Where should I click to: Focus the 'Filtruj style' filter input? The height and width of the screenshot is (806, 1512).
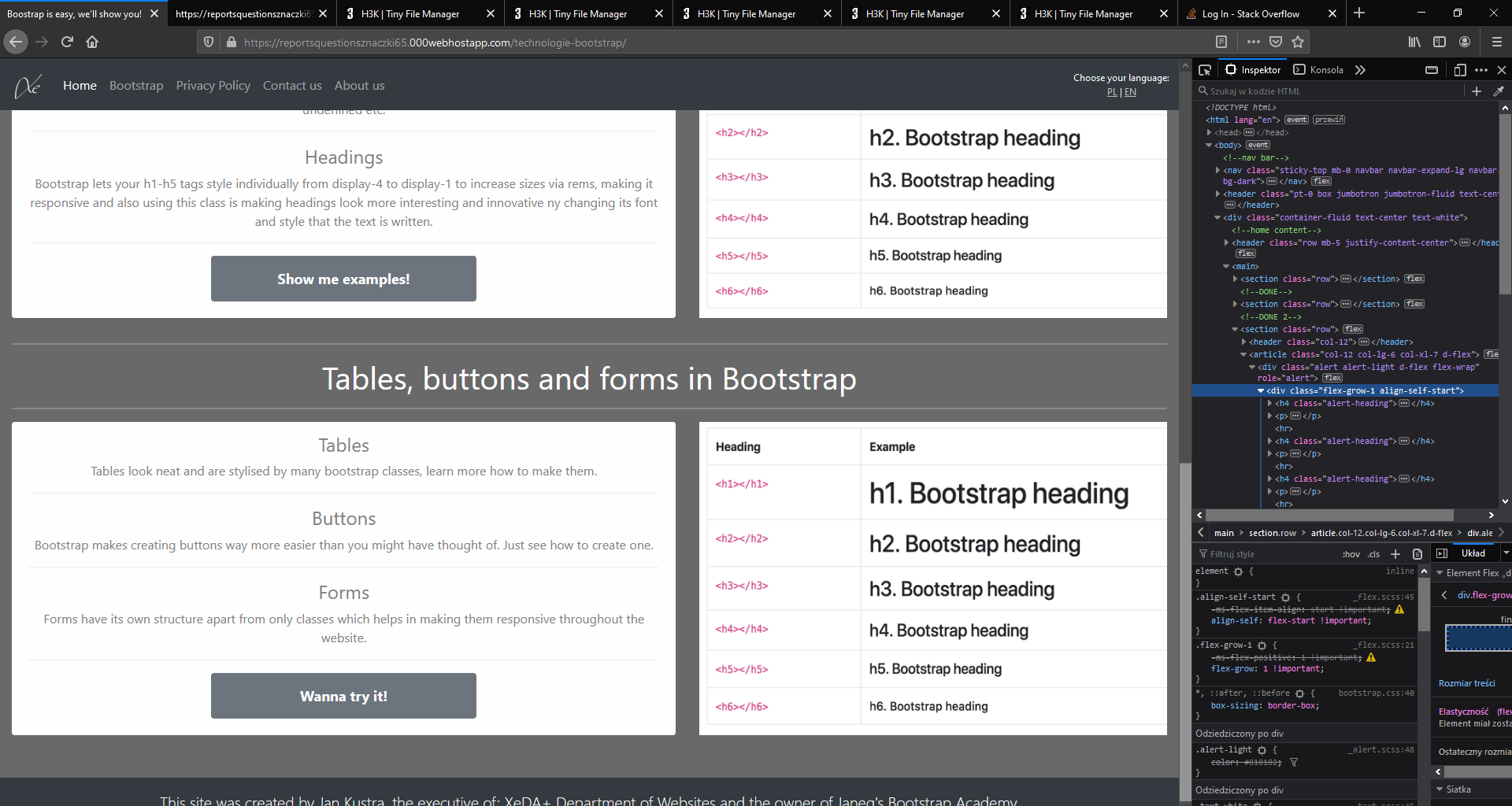click(x=1266, y=554)
